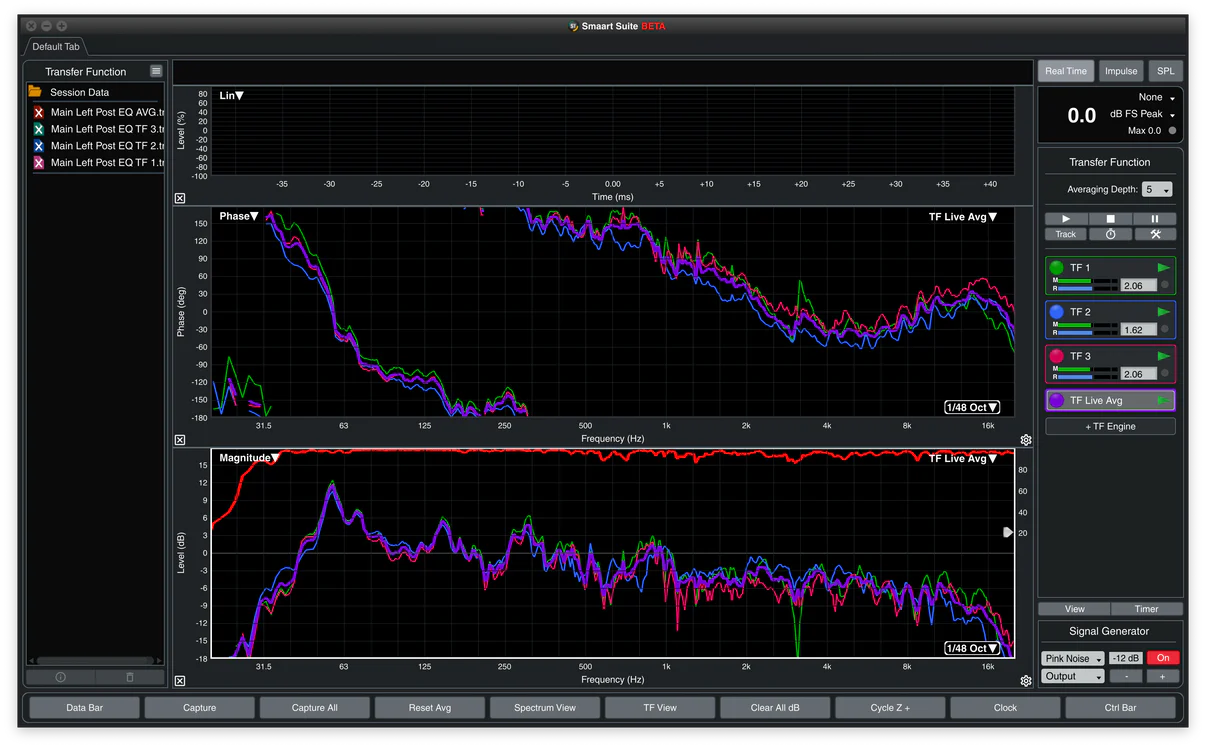Viewport: 1206px width, 748px height.
Task: Toggle visibility of Main Left Post EQ AVG trace
Action: click(x=39, y=113)
